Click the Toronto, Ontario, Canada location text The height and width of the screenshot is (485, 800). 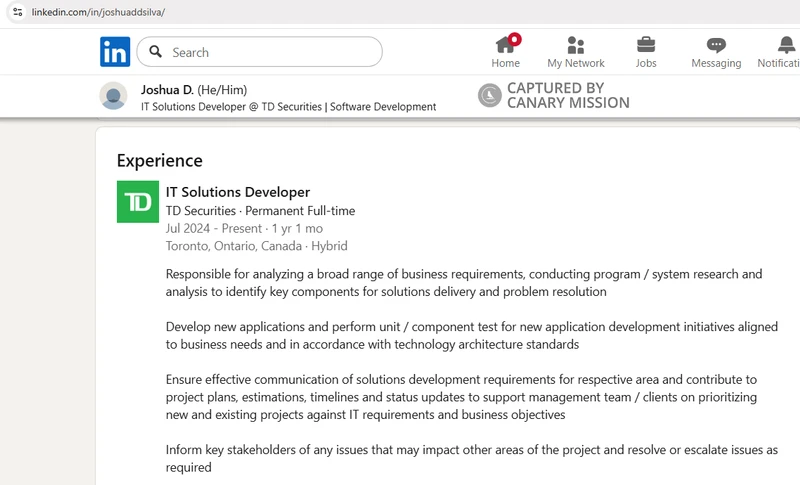coord(233,246)
